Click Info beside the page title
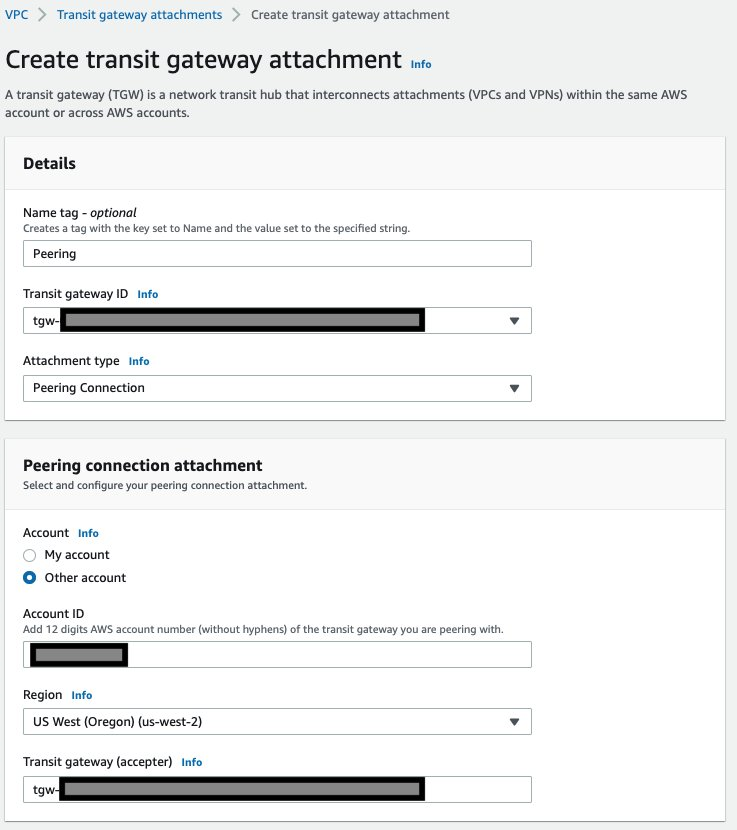Viewport: 737px width, 830px height. coord(420,64)
